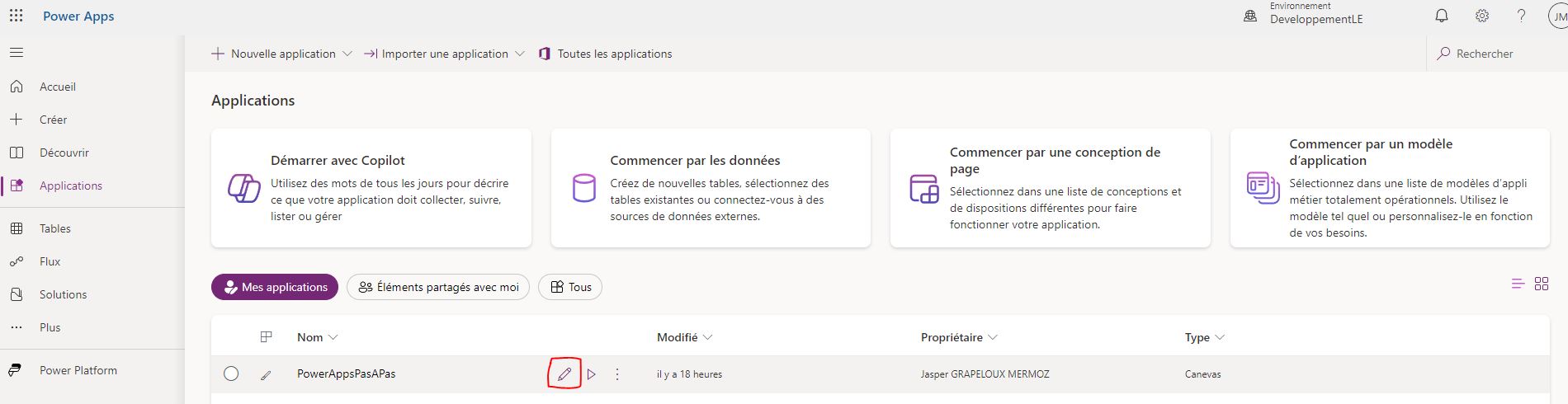
Task: Click the Applications page heading
Action: (253, 101)
